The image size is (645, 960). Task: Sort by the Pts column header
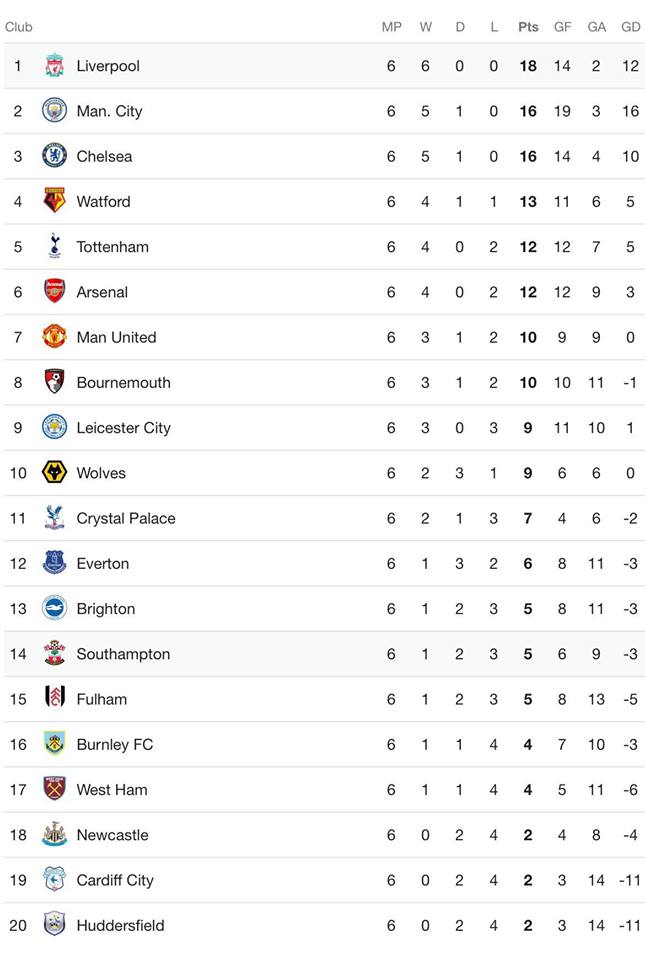tap(528, 27)
